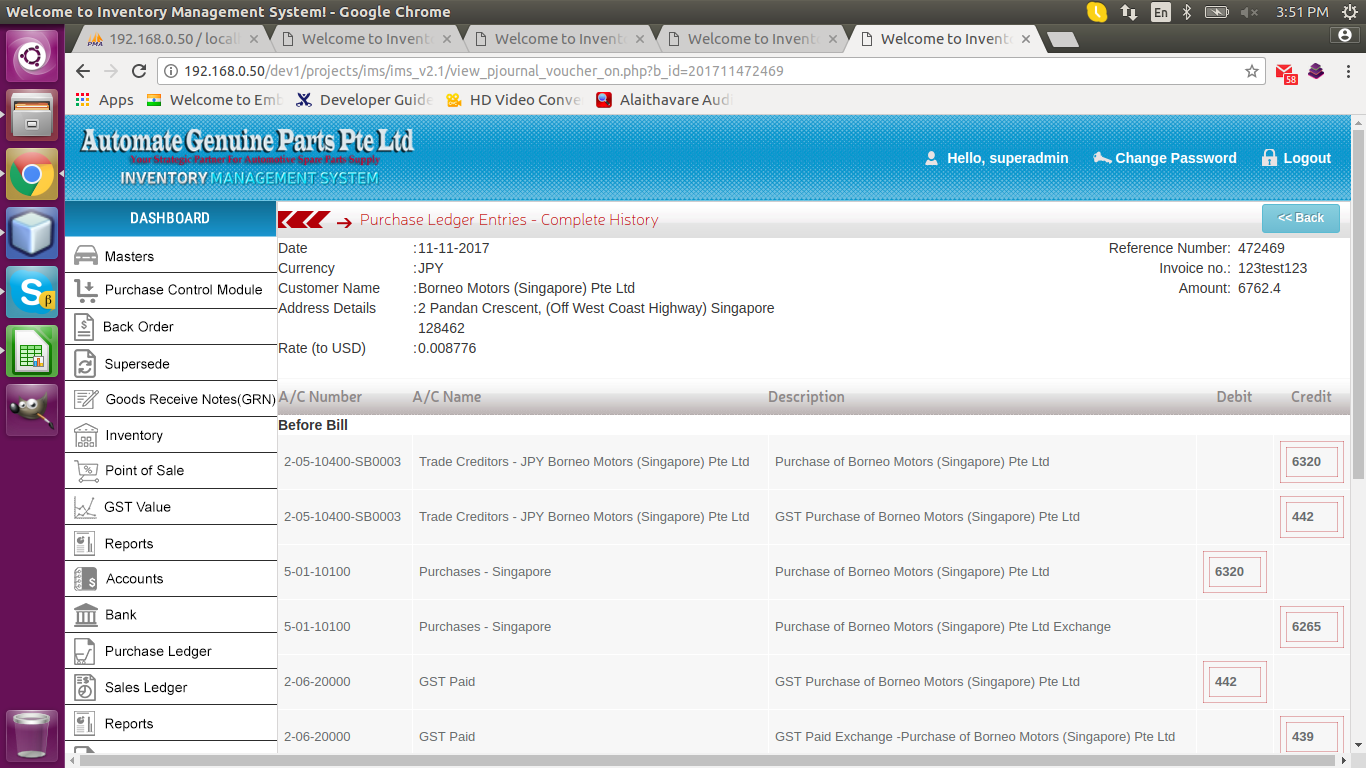Open the Files manager in the dock

tap(32, 116)
